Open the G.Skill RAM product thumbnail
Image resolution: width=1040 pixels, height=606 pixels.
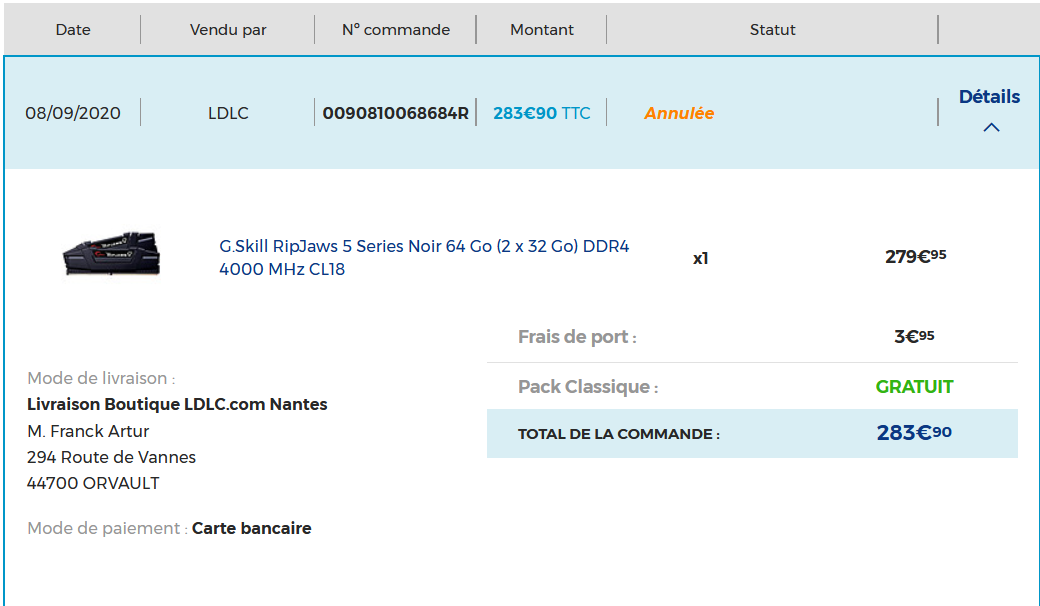tap(111, 254)
